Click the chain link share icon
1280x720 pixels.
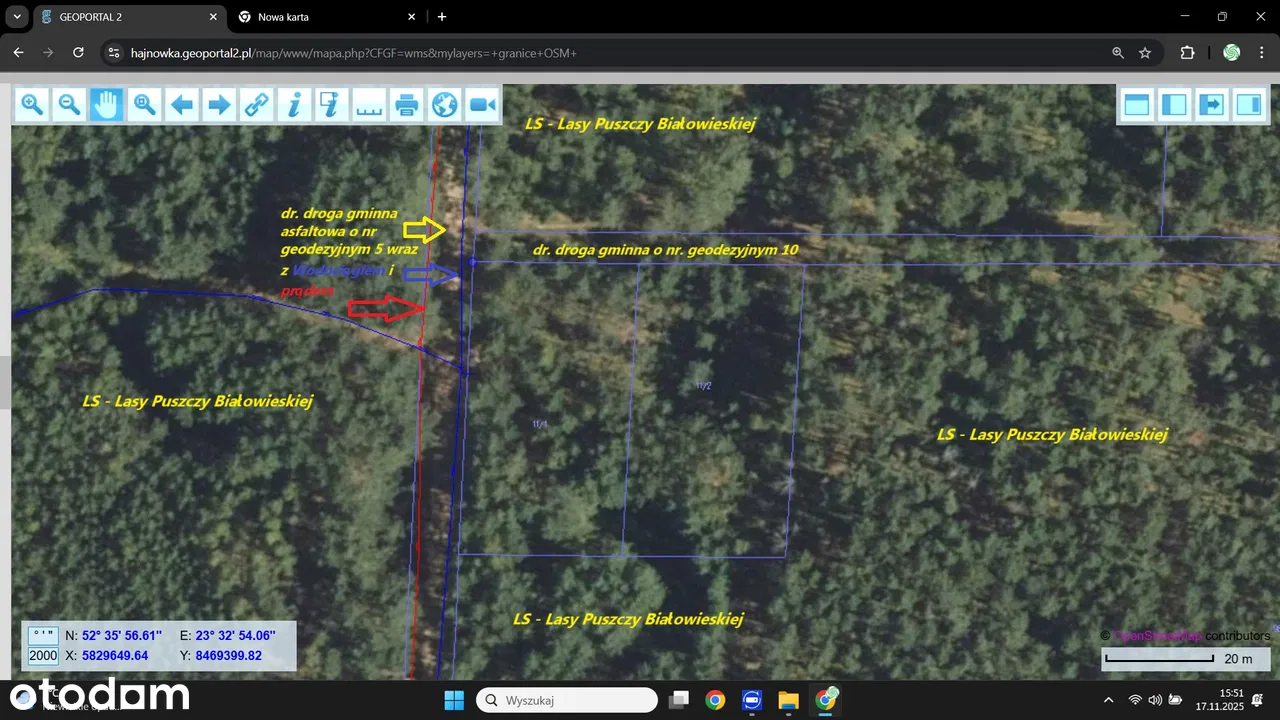click(257, 104)
